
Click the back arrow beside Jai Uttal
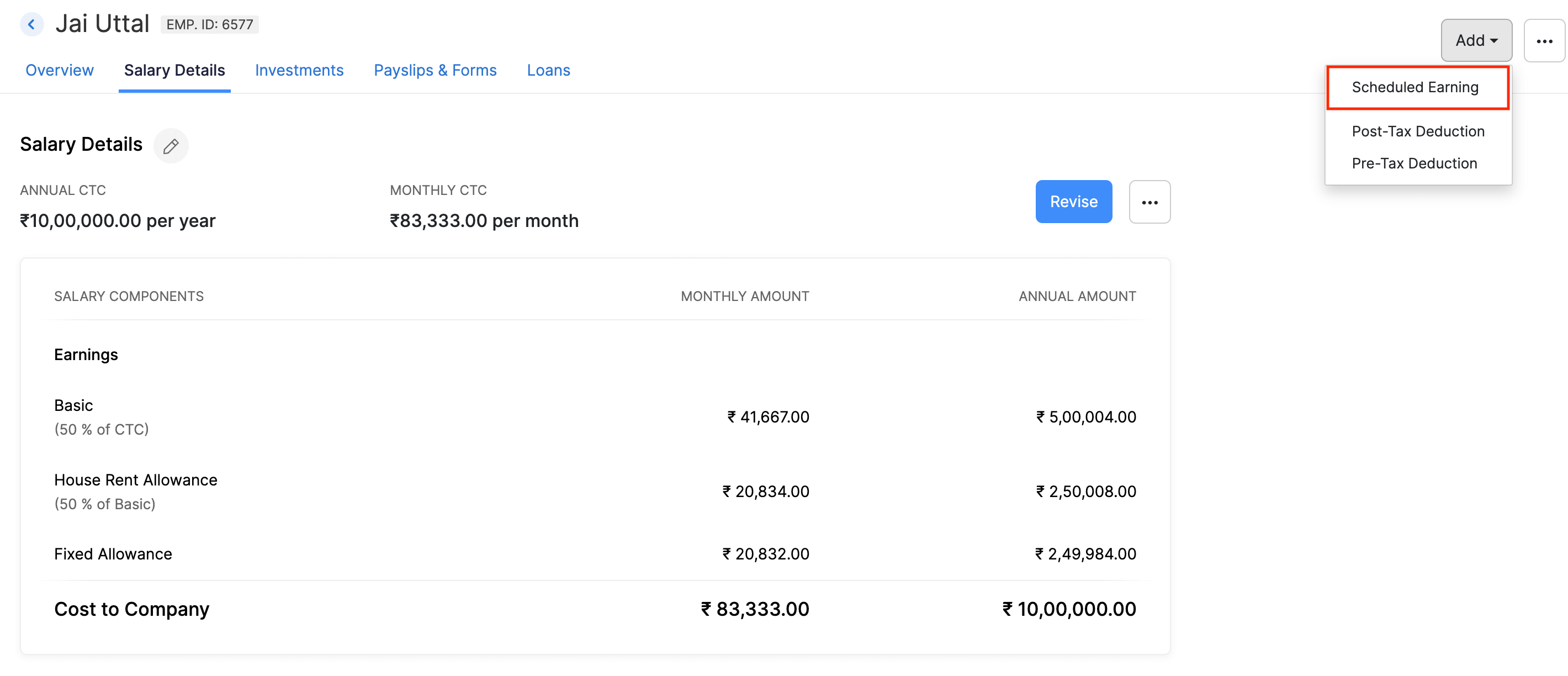click(31, 24)
